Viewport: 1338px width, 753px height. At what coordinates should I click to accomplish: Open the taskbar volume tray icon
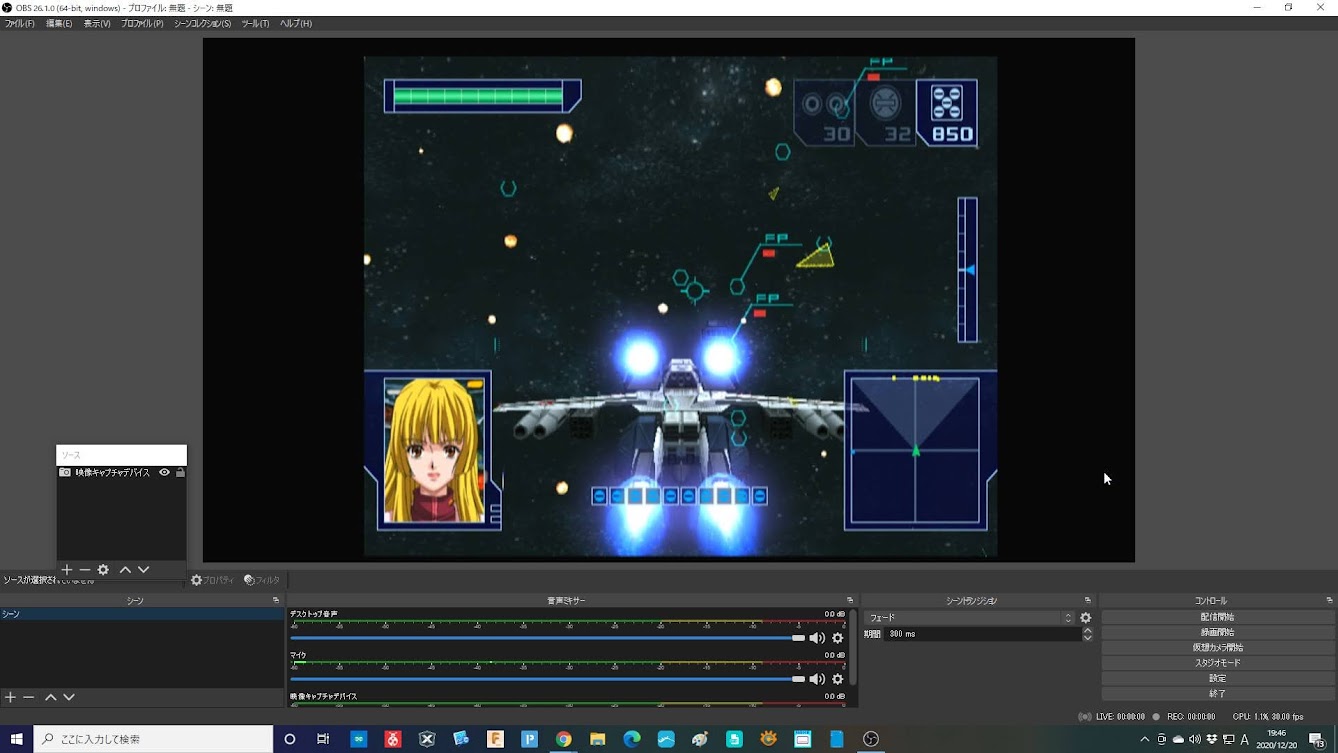[1195, 739]
